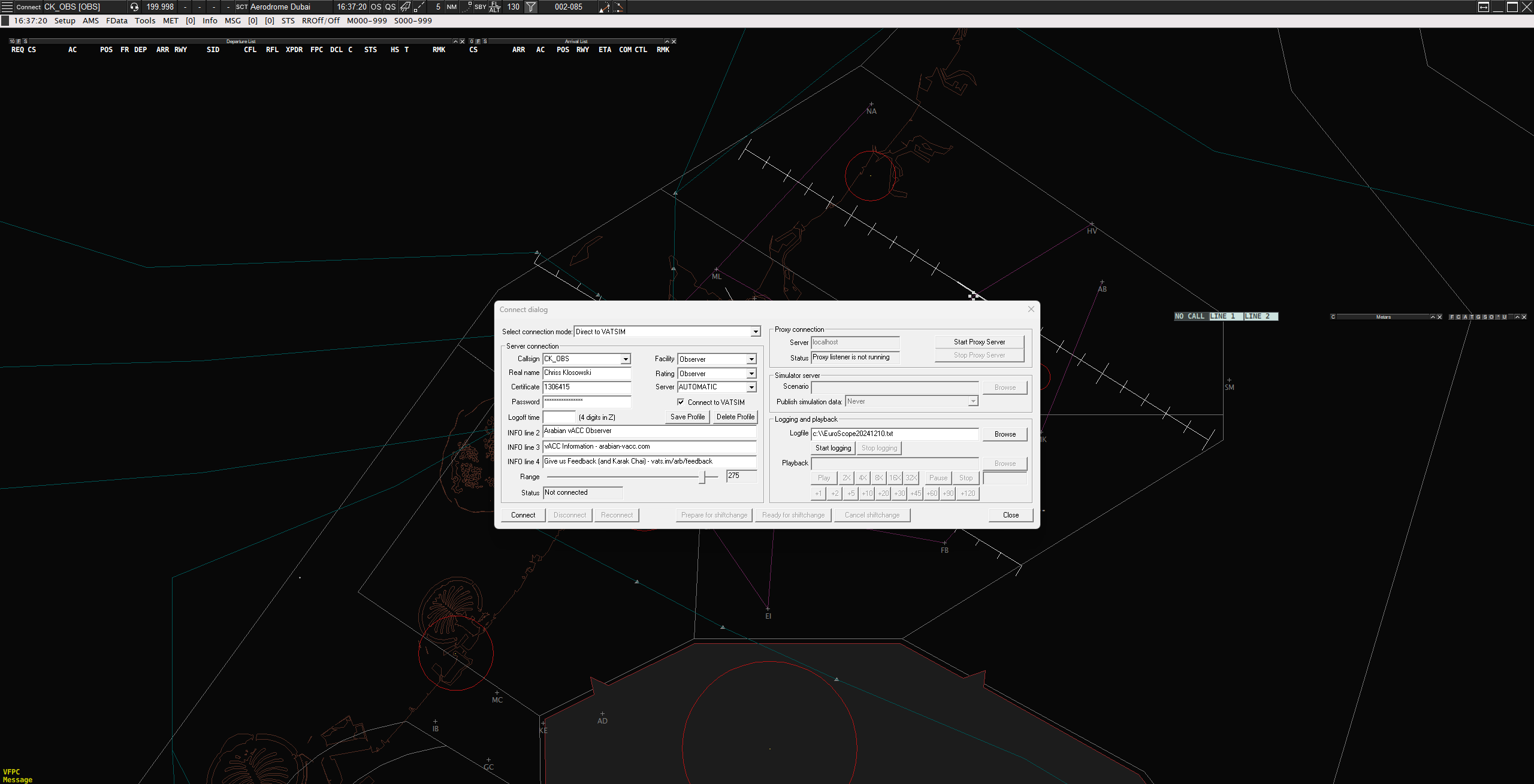Click the Delete Profile button

pyautogui.click(x=735, y=417)
